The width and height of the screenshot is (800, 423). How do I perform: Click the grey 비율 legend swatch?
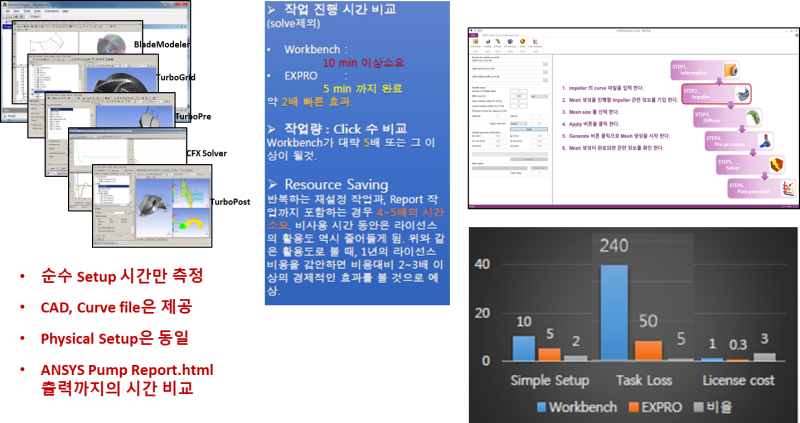click(x=698, y=407)
